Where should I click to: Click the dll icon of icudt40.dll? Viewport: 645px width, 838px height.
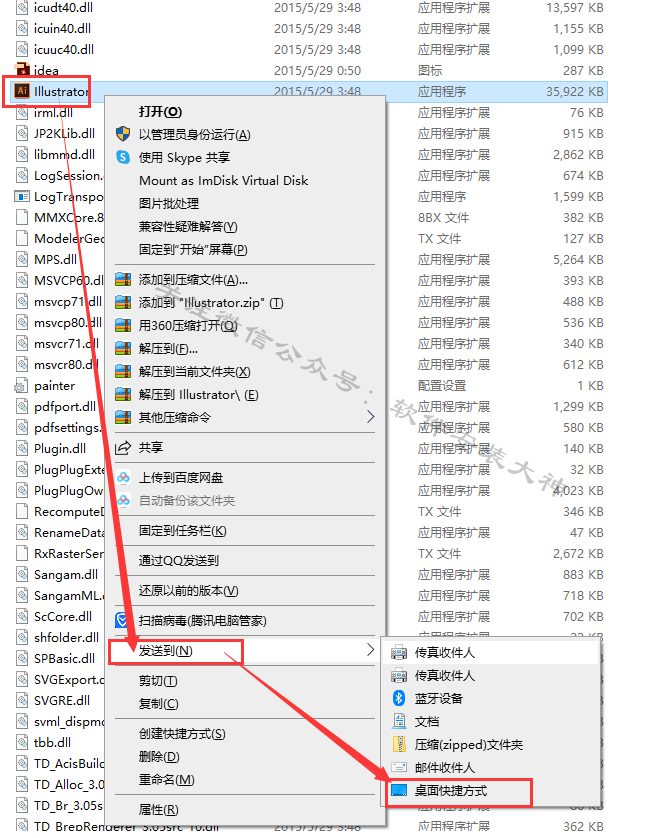(21, 7)
